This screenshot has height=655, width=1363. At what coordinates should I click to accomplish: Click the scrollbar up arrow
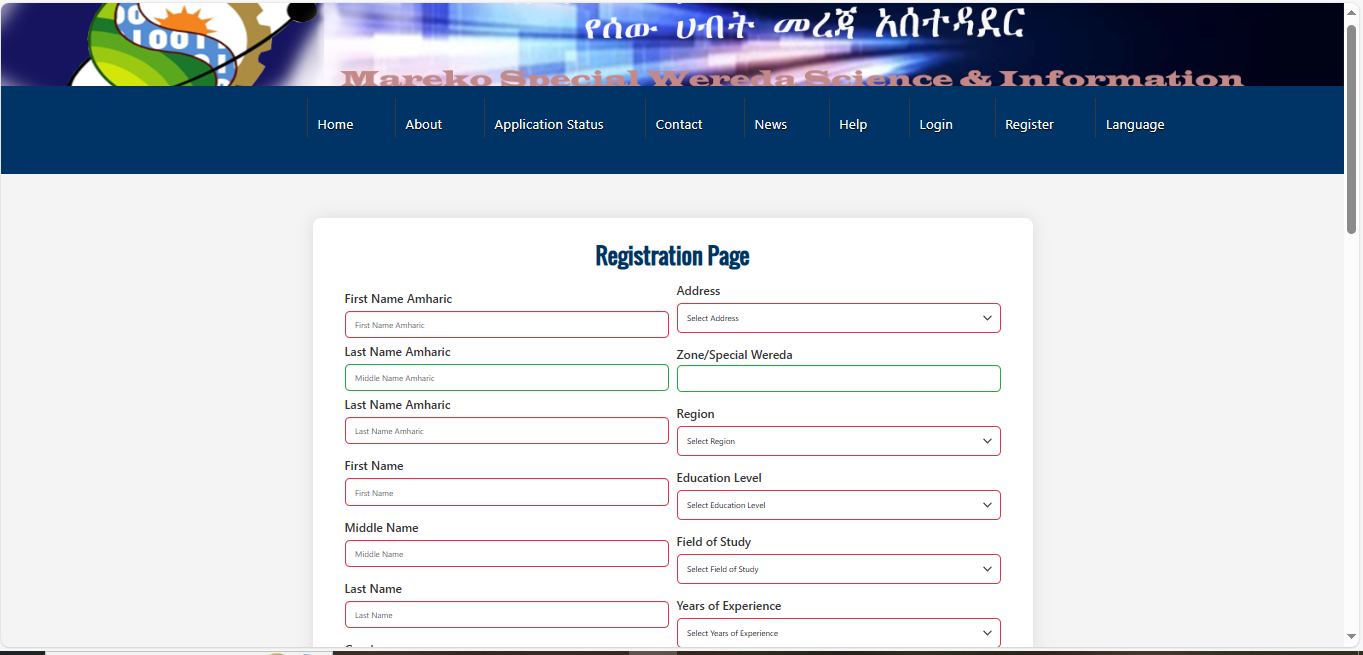coord(1352,11)
